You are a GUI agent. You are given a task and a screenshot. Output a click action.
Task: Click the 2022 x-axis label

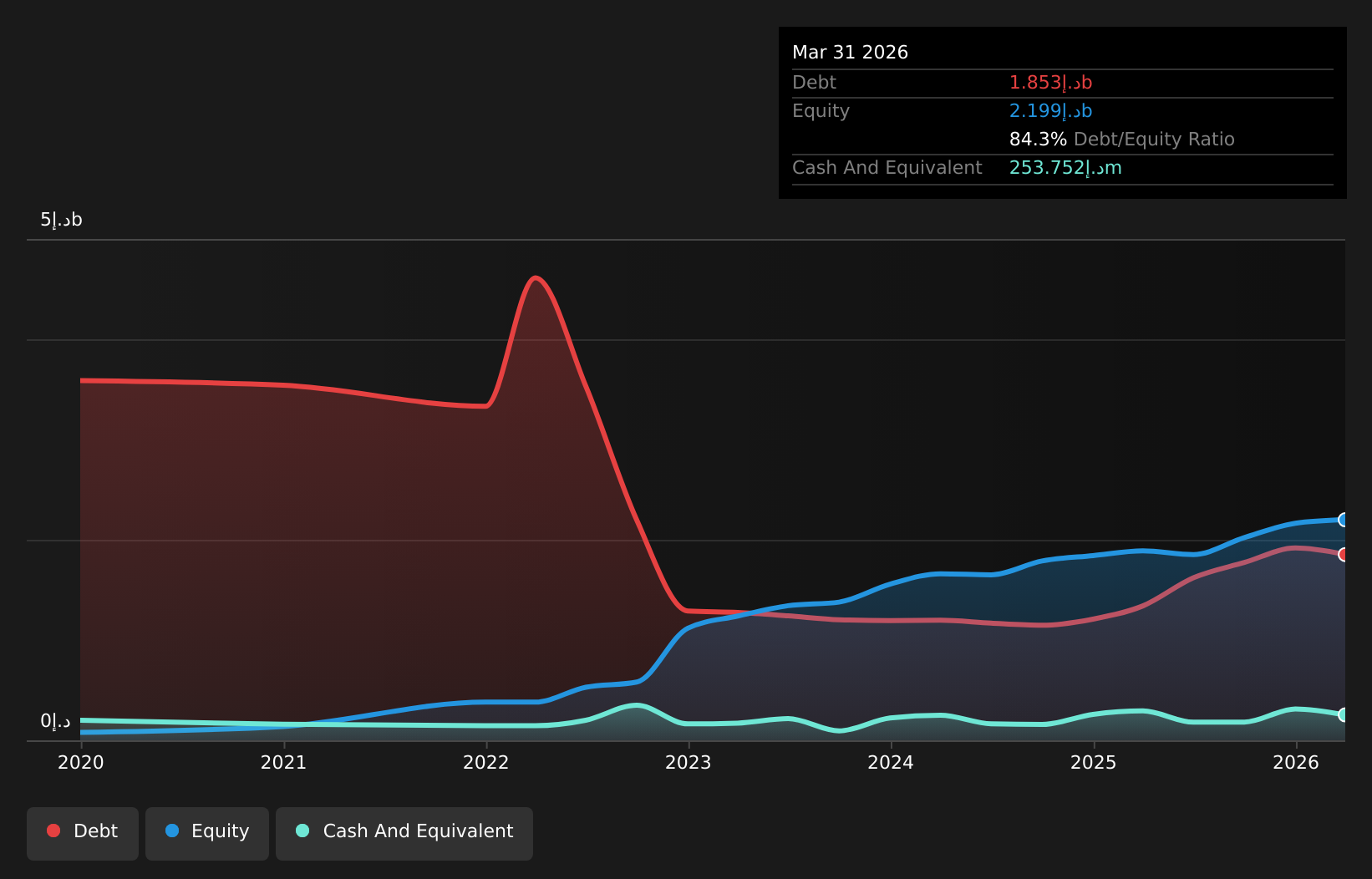point(486,762)
